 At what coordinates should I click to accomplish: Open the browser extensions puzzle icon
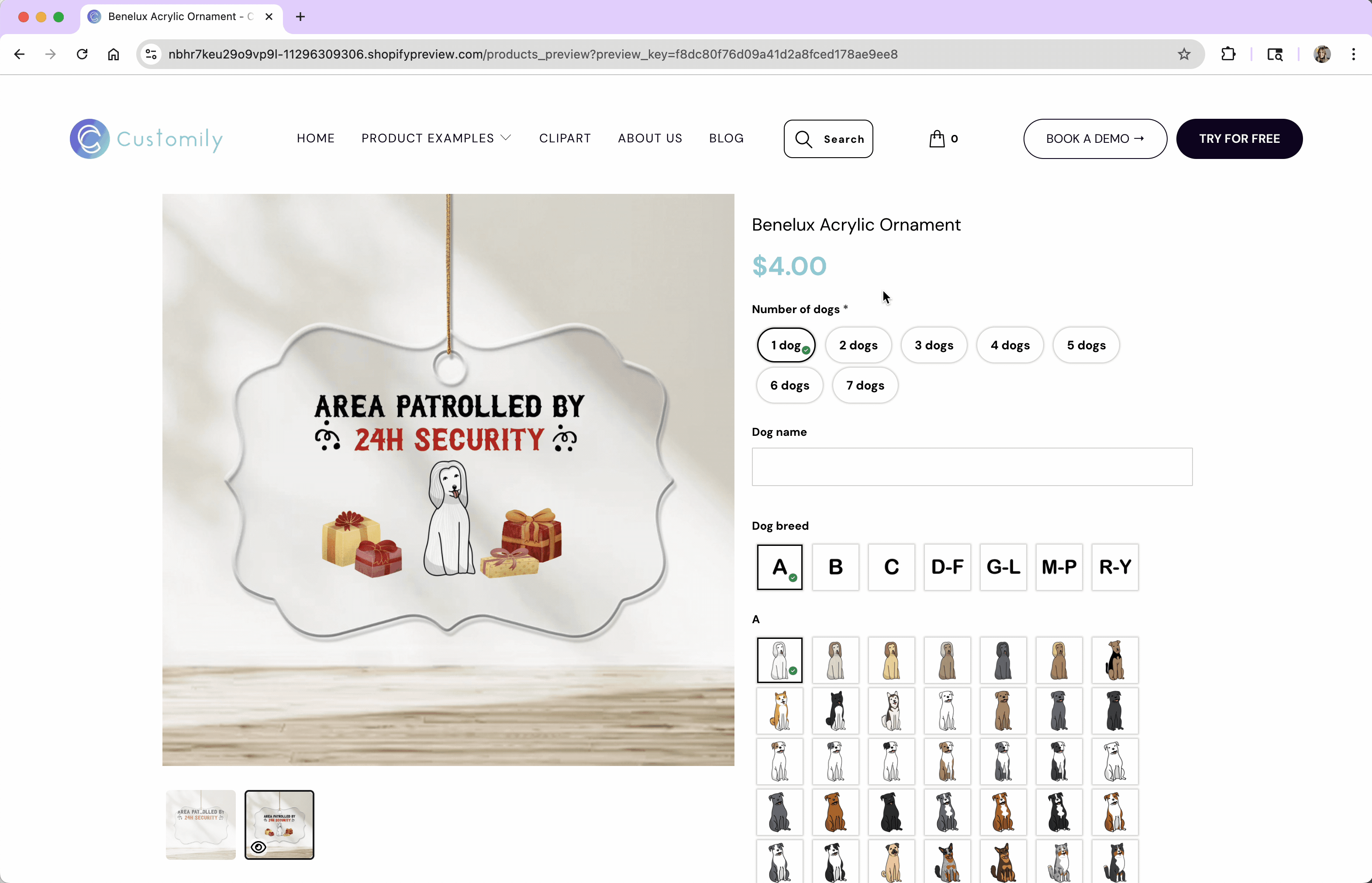click(x=1228, y=55)
